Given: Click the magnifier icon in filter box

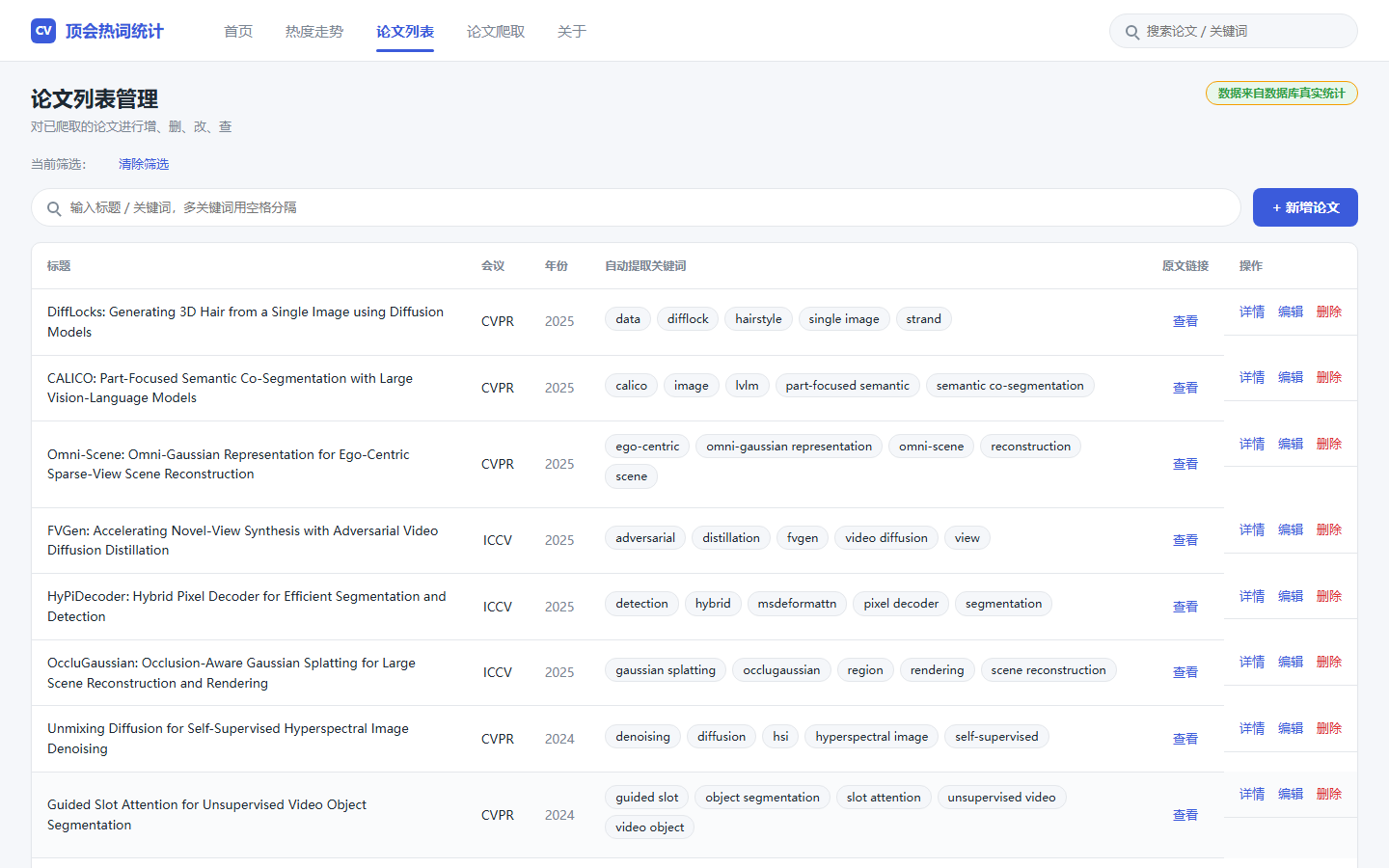Looking at the screenshot, I should coord(54,208).
